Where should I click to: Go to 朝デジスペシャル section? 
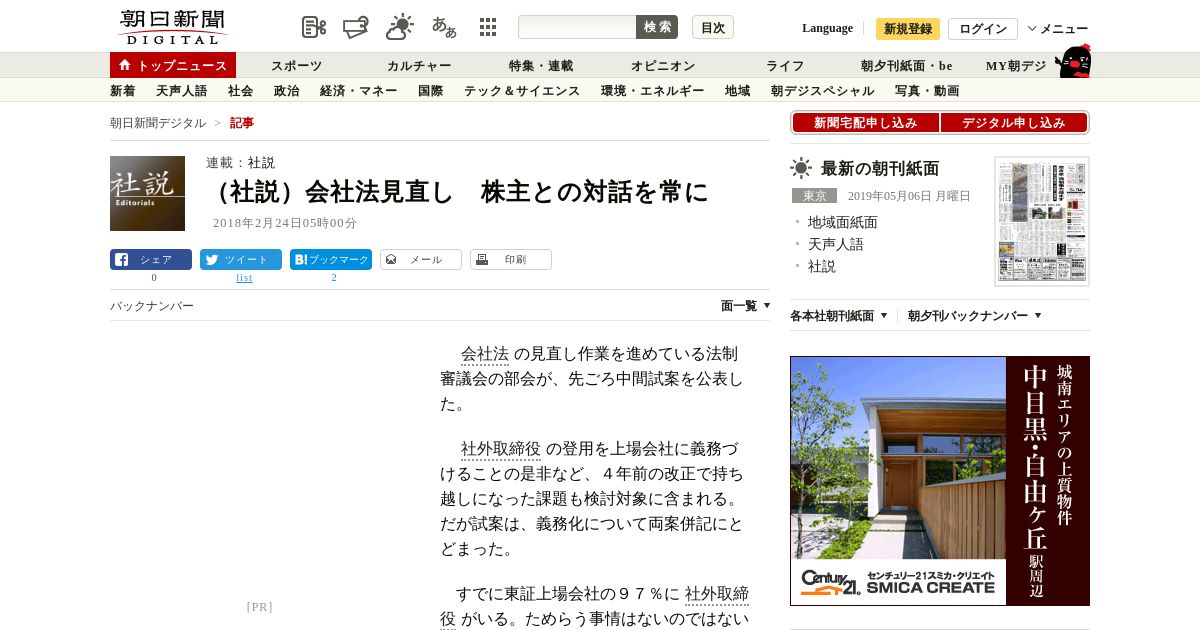coord(823,91)
